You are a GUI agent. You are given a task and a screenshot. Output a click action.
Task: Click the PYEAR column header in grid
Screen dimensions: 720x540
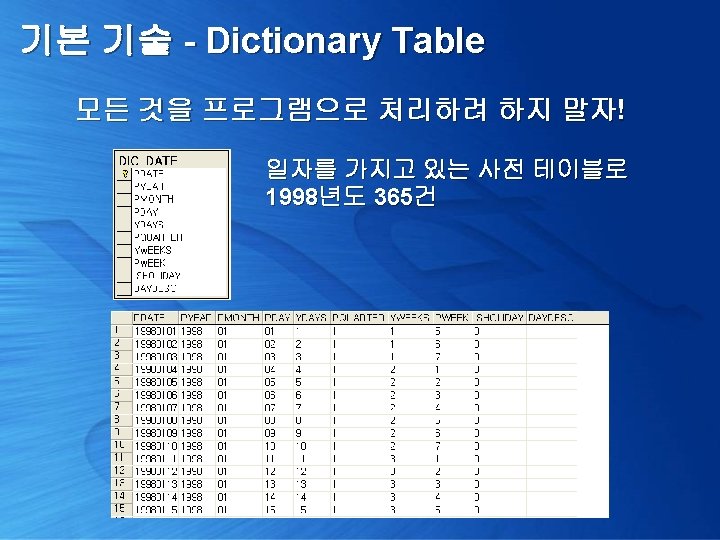click(x=197, y=318)
